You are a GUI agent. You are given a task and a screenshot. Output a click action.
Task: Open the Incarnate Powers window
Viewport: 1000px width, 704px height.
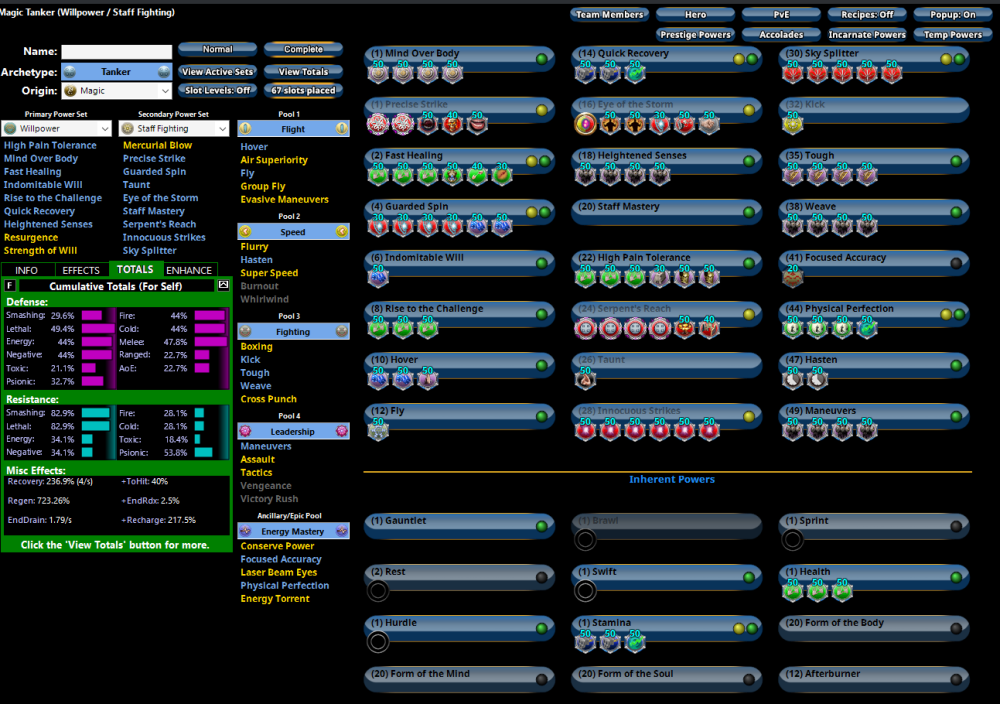pos(866,35)
